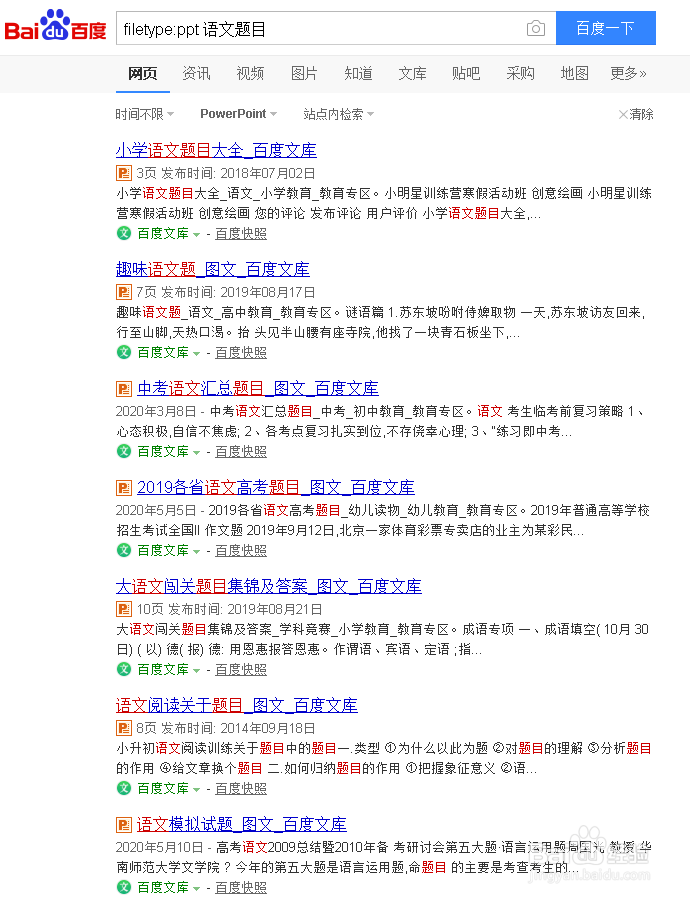The image size is (690, 899).
Task: Click PPT icon before 2019各省语文高考题目 title
Action: click(x=124, y=488)
